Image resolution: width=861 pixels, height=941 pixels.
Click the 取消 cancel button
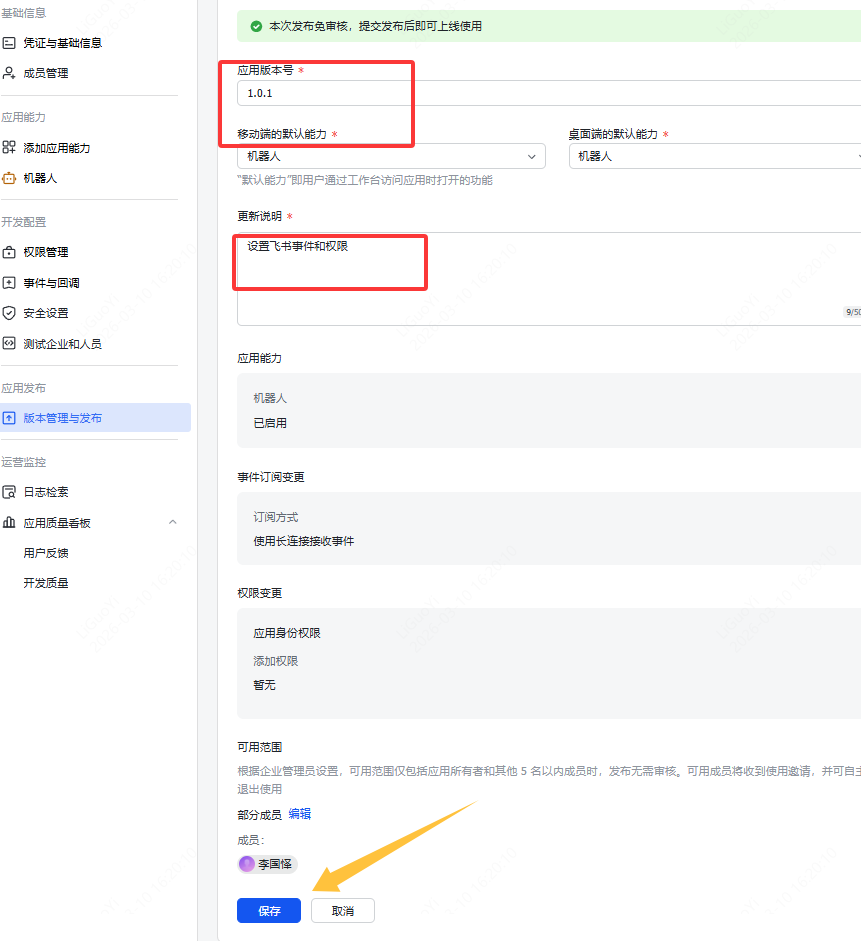(342, 910)
